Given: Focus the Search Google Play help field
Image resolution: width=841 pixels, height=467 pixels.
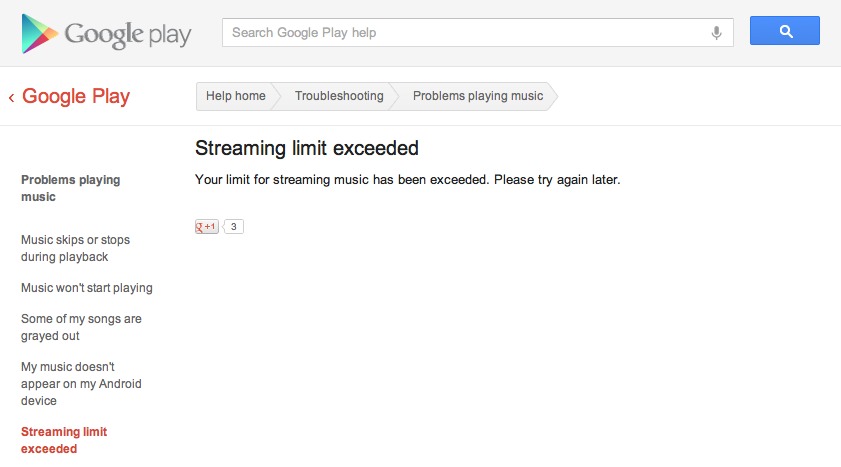Looking at the screenshot, I should (465, 33).
